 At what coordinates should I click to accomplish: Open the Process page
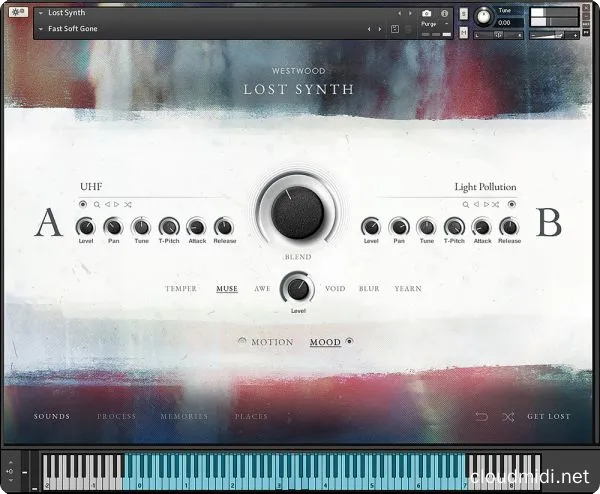[x=116, y=416]
